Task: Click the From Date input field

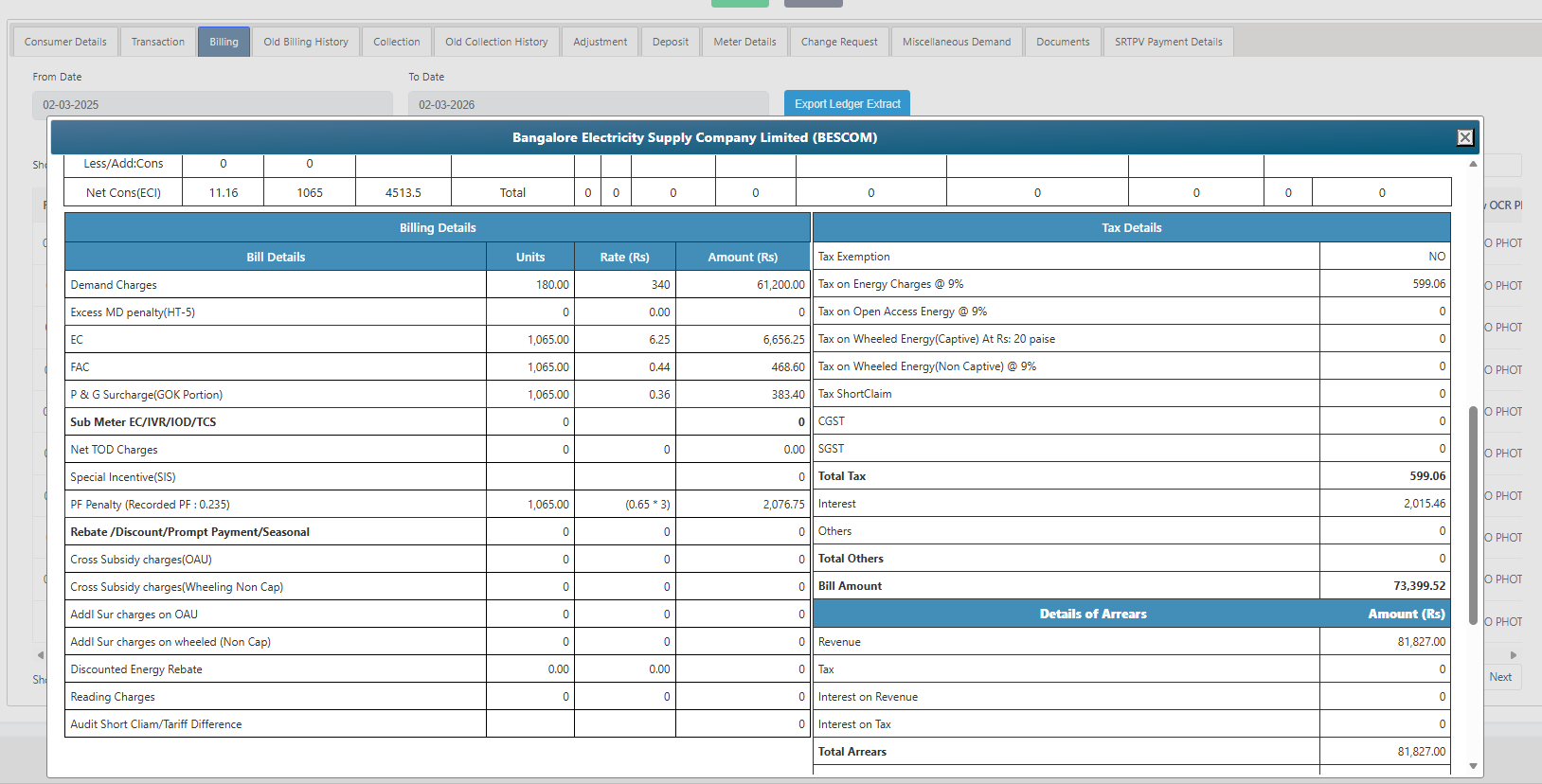Action: pyautogui.click(x=212, y=104)
